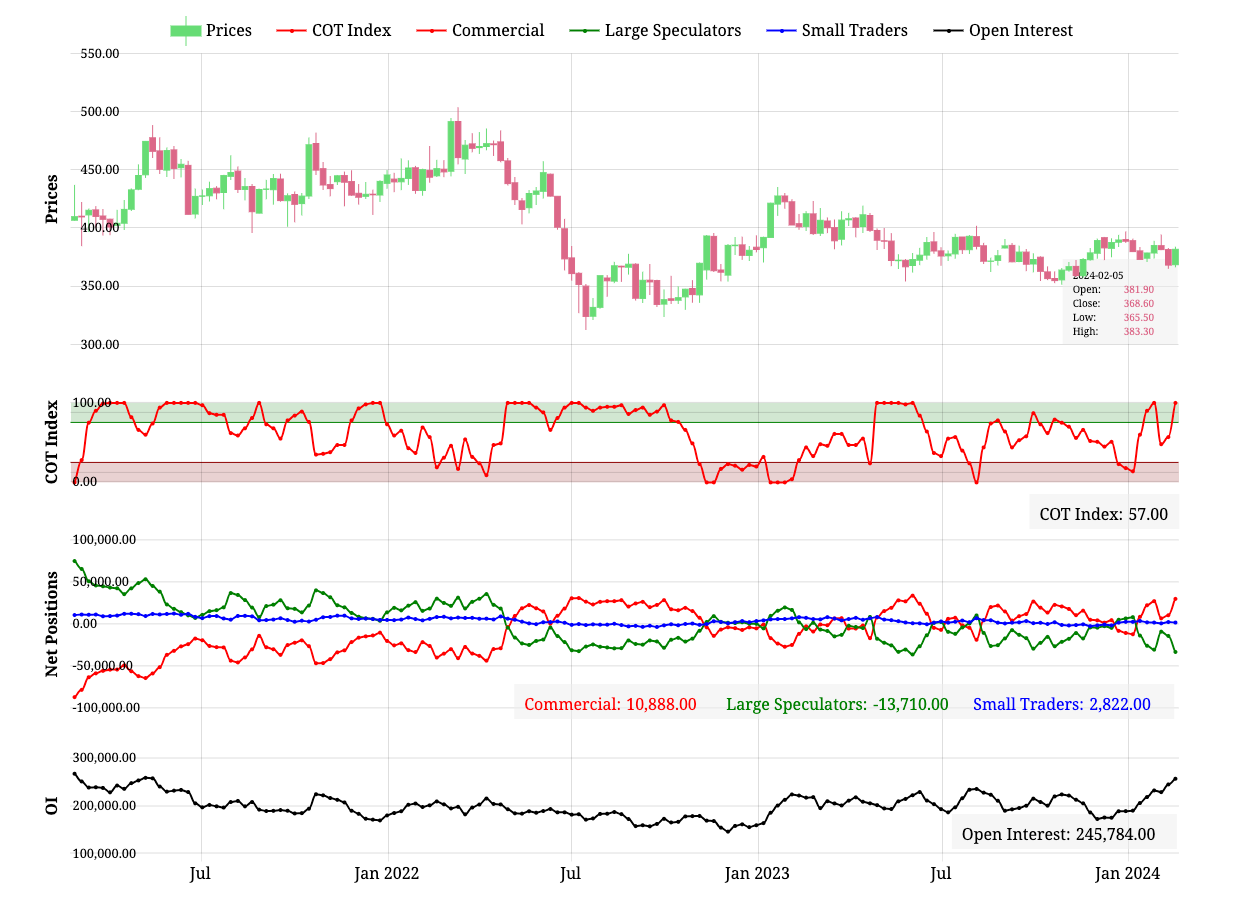
Task: Click the 450.00 price axis label
Action: click(x=100, y=169)
